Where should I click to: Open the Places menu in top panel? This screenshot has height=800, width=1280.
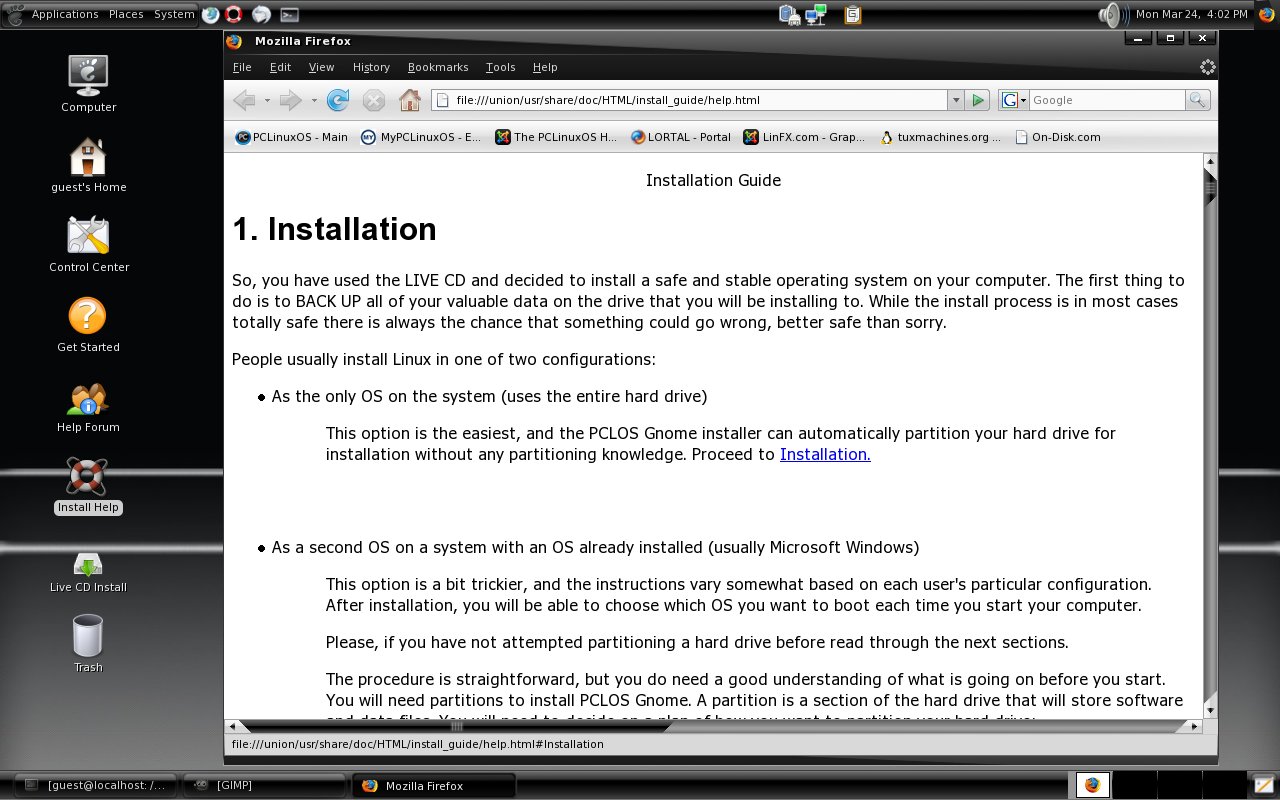(126, 14)
